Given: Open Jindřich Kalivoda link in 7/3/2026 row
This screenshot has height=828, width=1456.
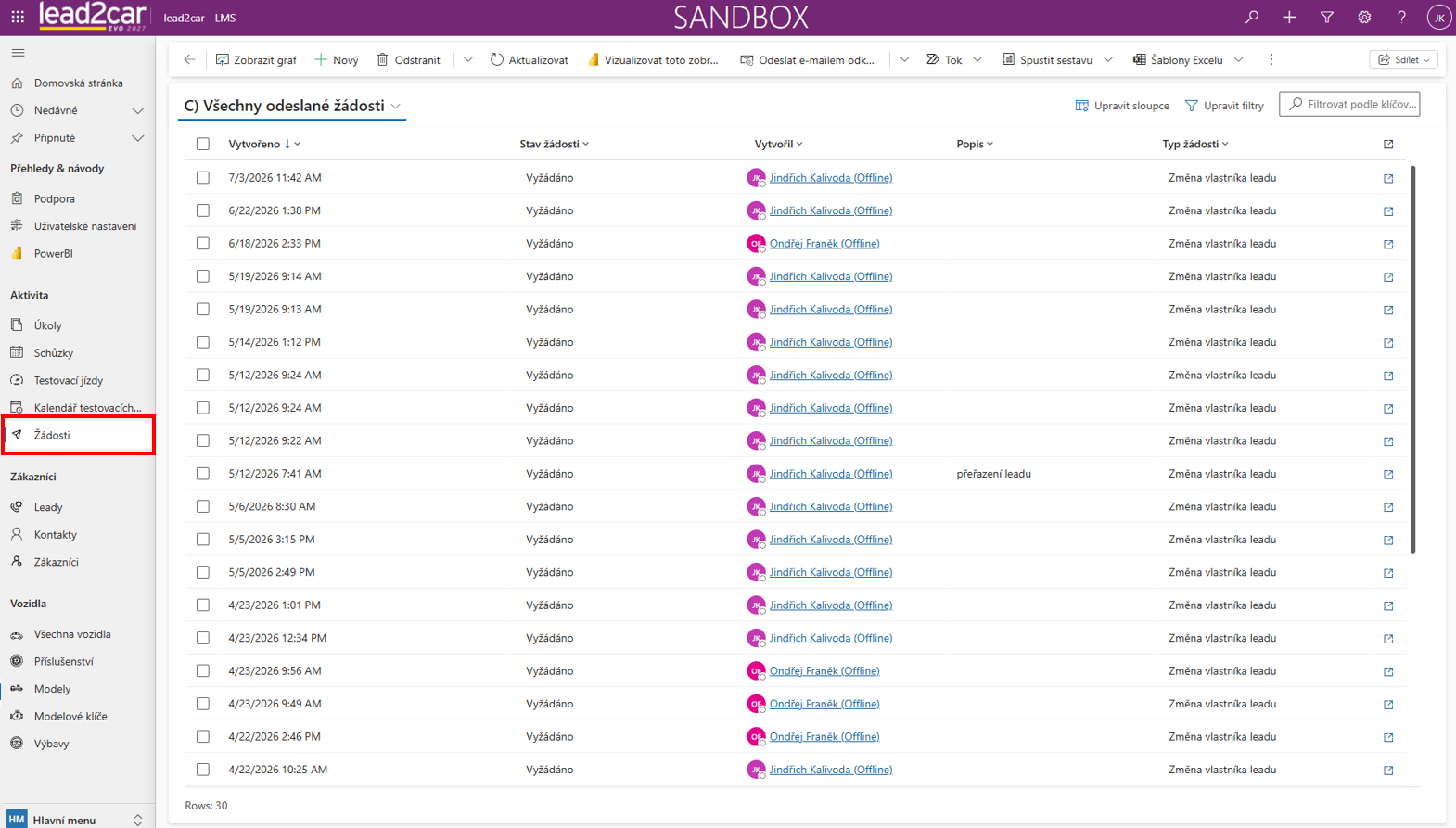Looking at the screenshot, I should 831,178.
